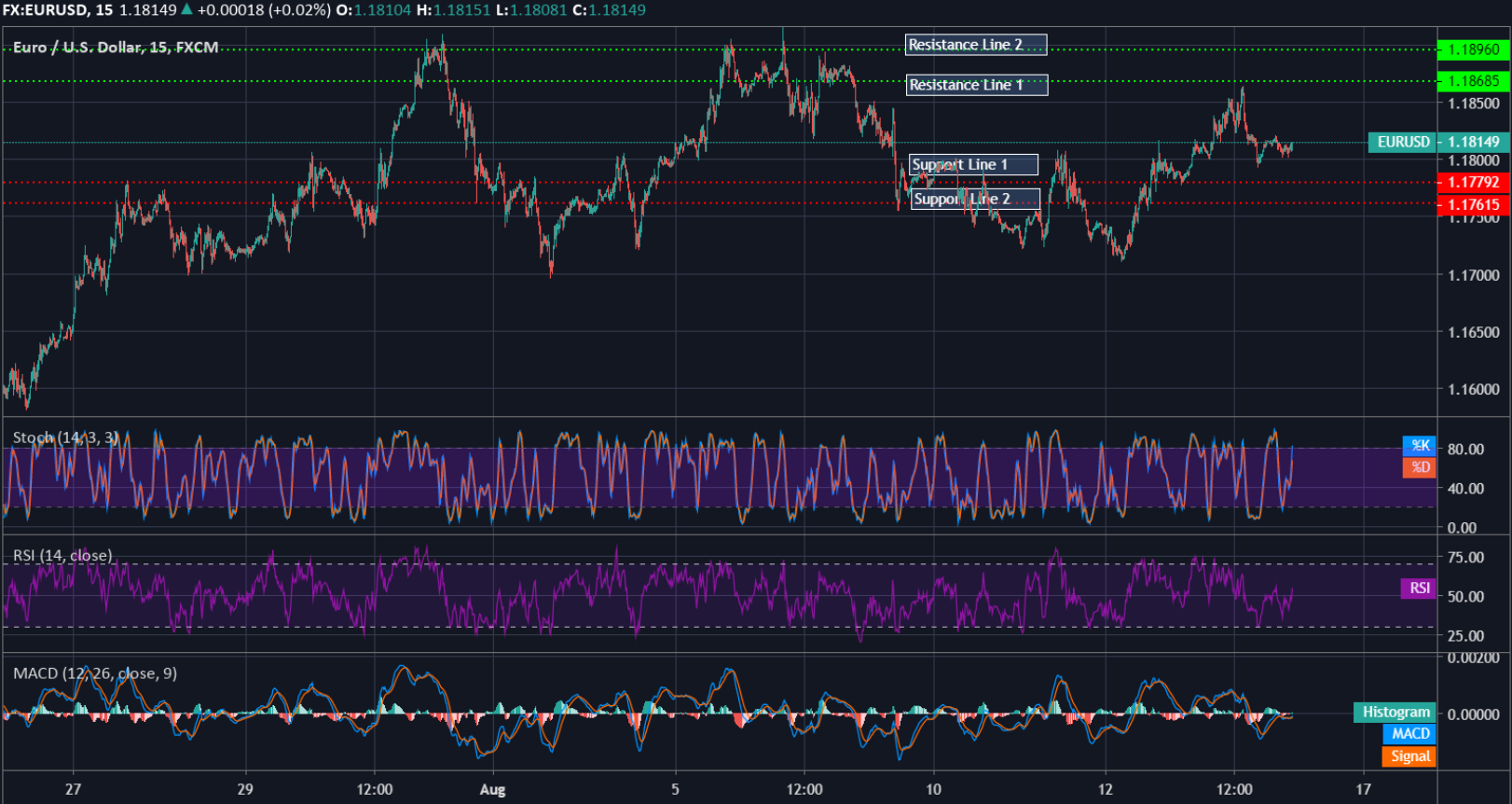The width and height of the screenshot is (1512, 804).
Task: Click the 17 date on time axis
Action: tap(1363, 789)
